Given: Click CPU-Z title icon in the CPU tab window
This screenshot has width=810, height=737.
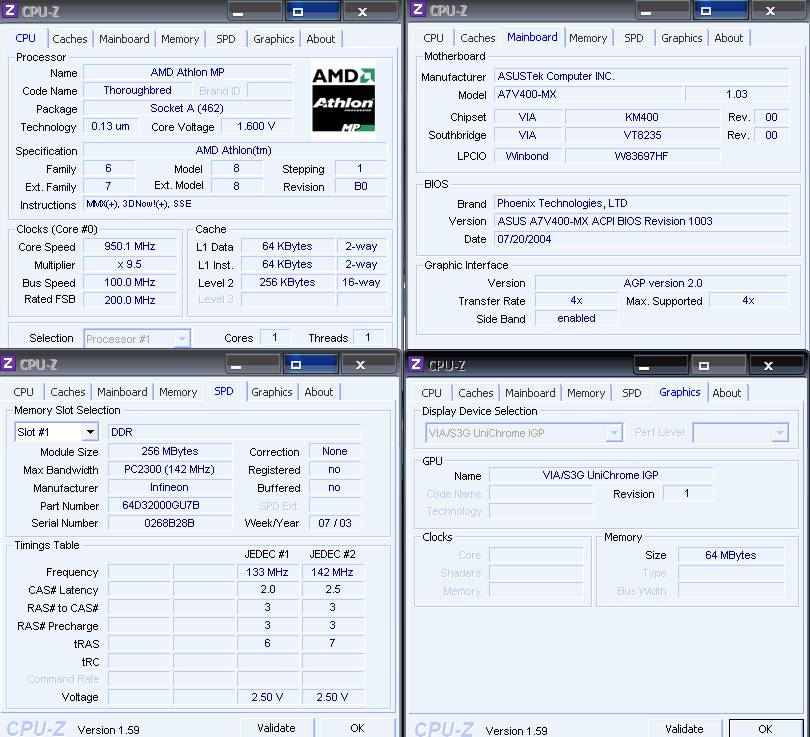Looking at the screenshot, I should [10, 11].
